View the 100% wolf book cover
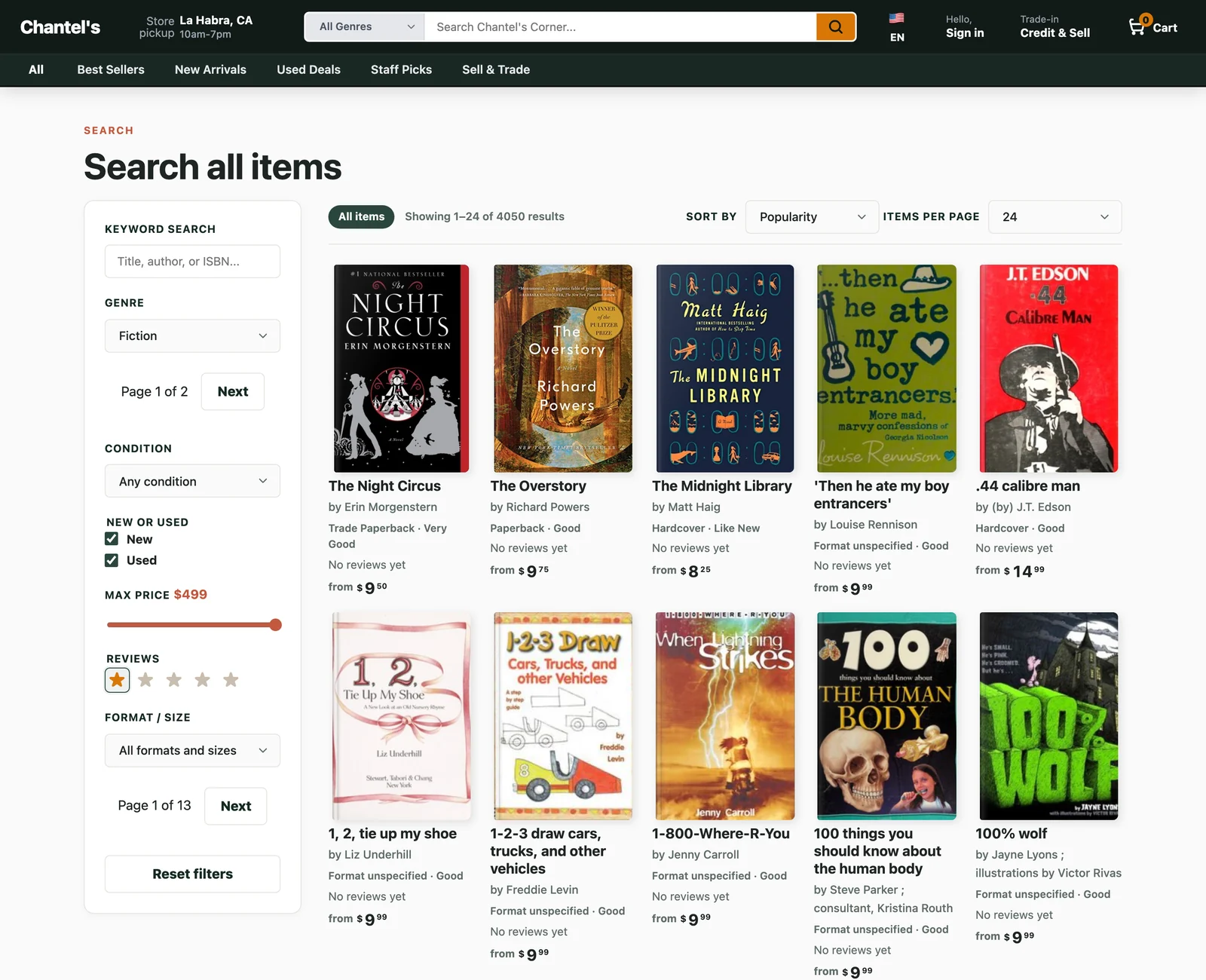The image size is (1206, 980). click(1048, 716)
